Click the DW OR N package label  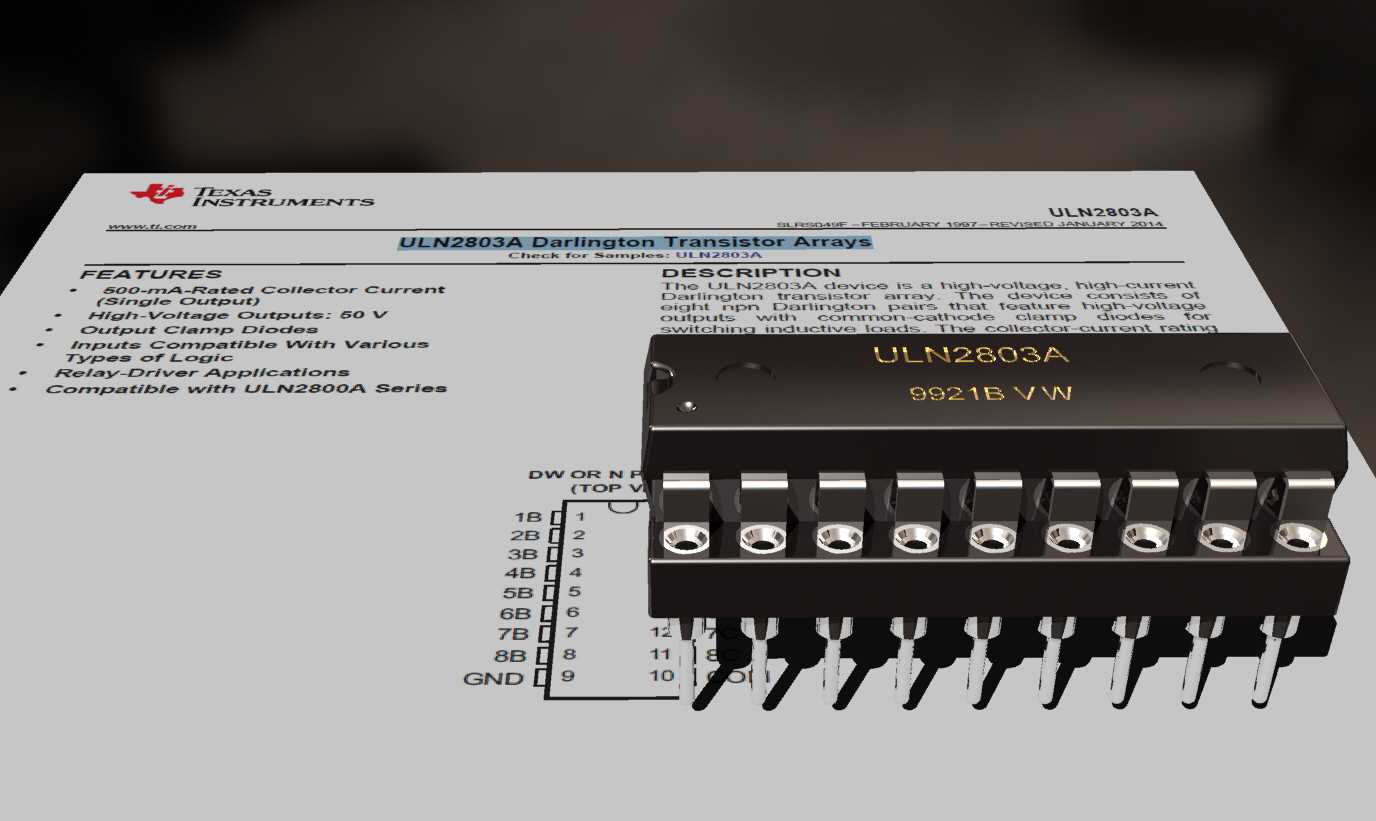click(x=585, y=474)
